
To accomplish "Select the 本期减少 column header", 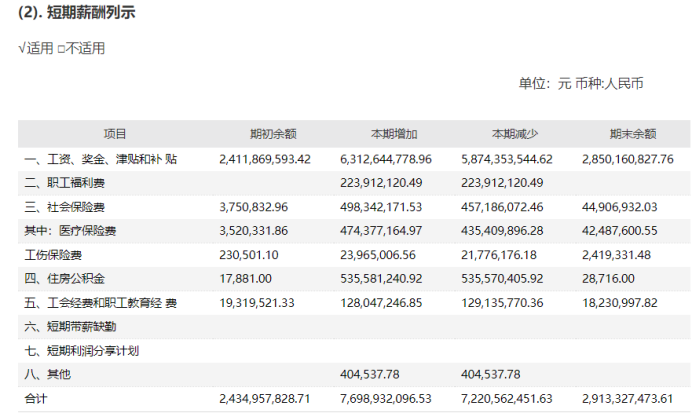I will 514,134.
